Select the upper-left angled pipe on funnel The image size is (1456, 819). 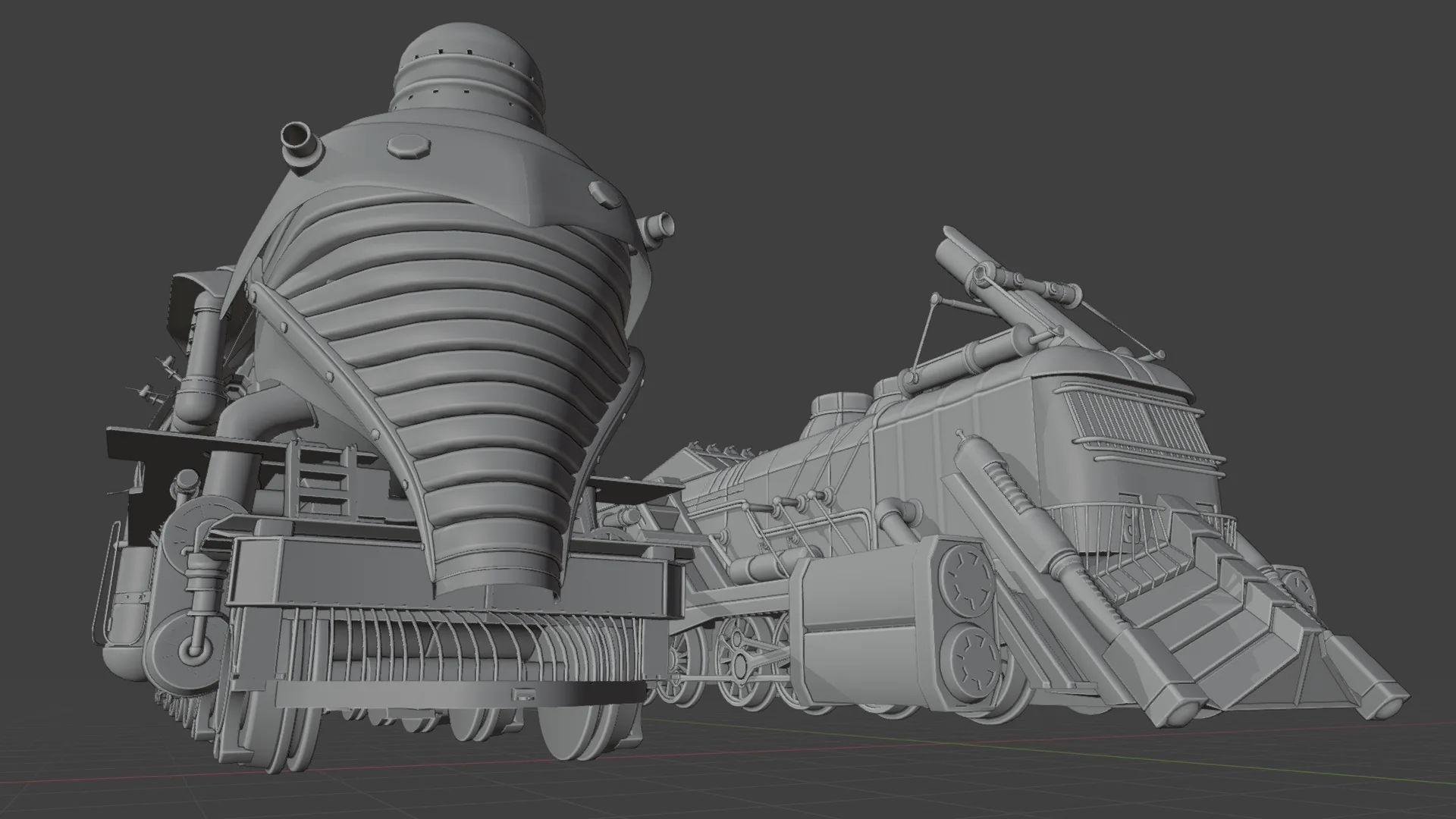[x=300, y=143]
